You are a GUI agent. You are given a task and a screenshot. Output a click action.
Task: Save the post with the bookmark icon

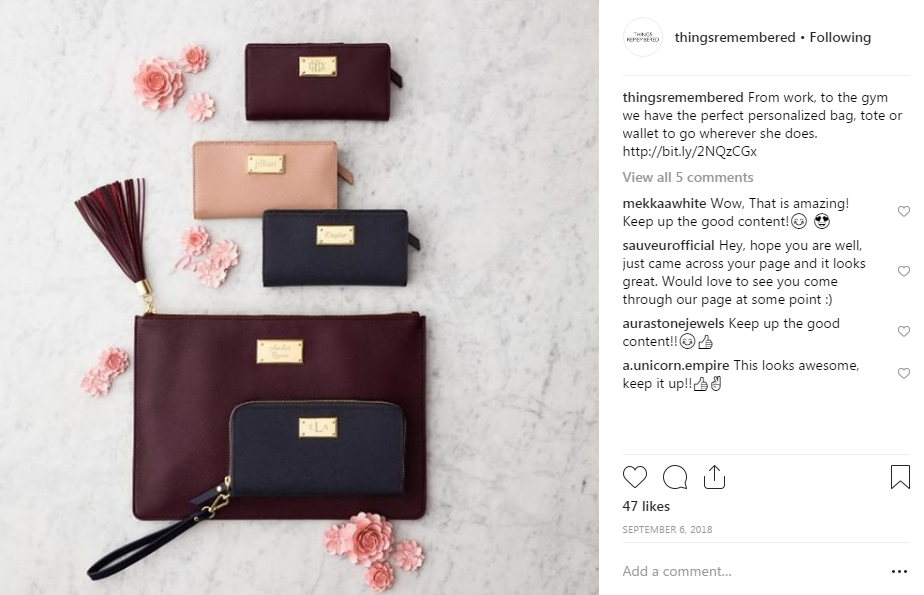(900, 477)
